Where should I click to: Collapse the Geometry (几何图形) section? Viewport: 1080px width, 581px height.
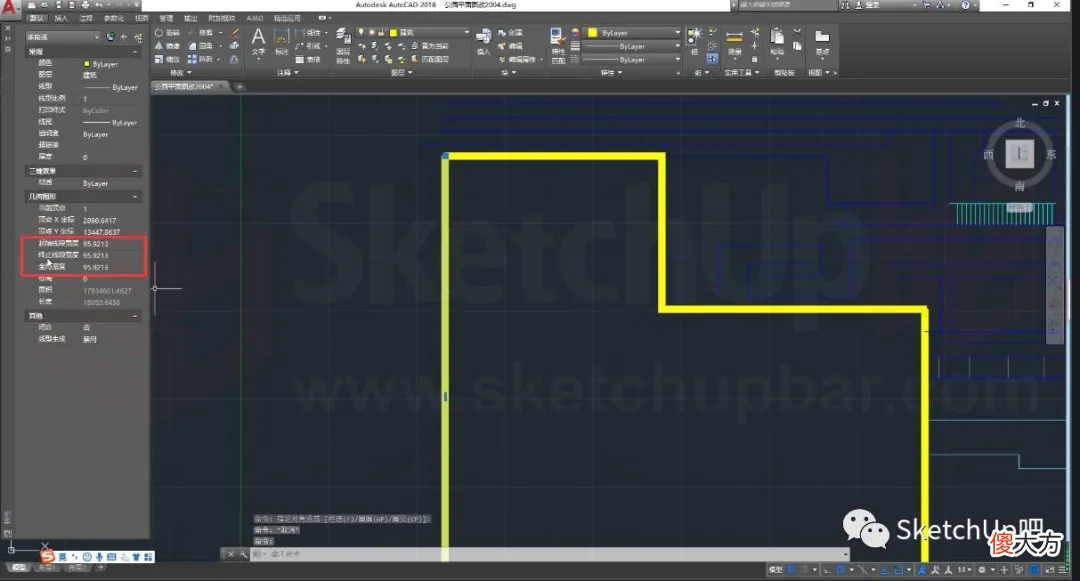(x=134, y=196)
